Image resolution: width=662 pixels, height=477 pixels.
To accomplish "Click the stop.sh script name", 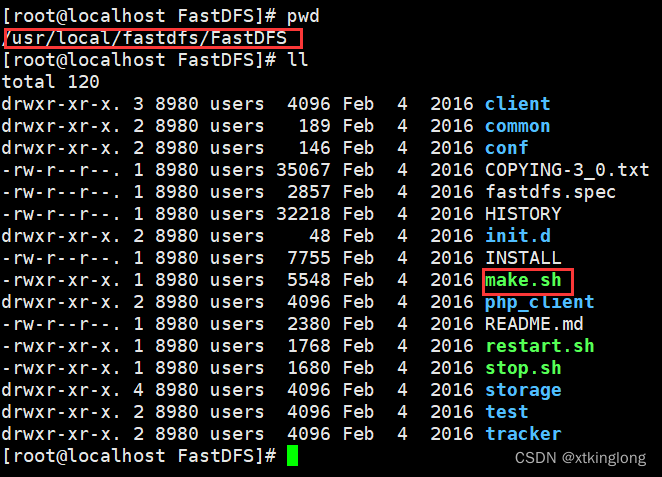I will pos(523,368).
